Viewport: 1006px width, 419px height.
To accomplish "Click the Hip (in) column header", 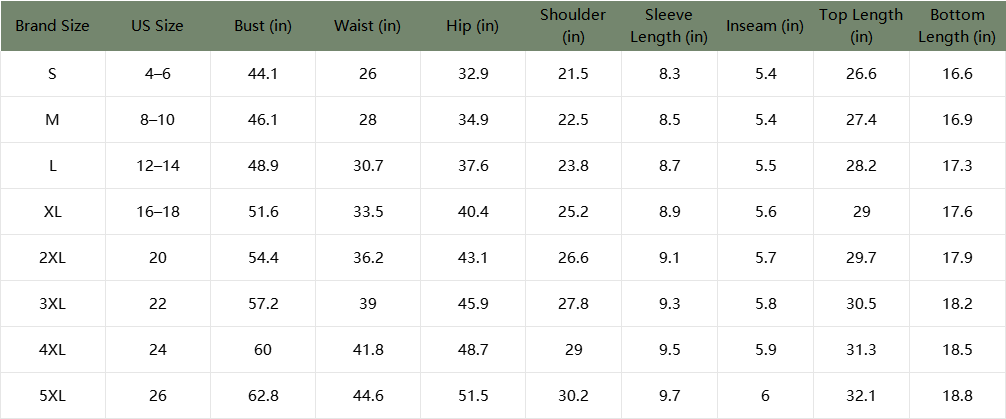I will pos(472,26).
